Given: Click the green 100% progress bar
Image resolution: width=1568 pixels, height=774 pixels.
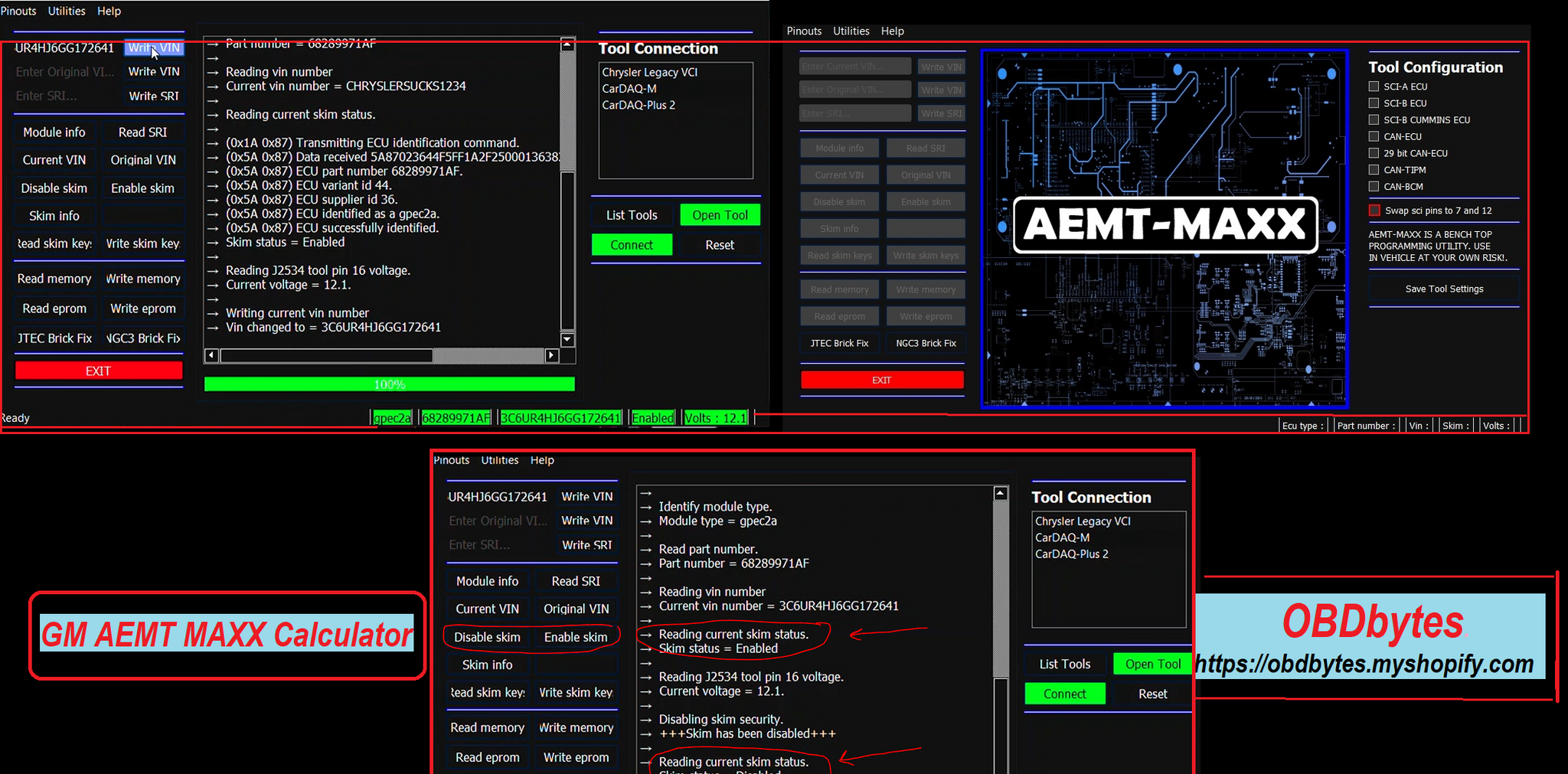Looking at the screenshot, I should pos(389,384).
